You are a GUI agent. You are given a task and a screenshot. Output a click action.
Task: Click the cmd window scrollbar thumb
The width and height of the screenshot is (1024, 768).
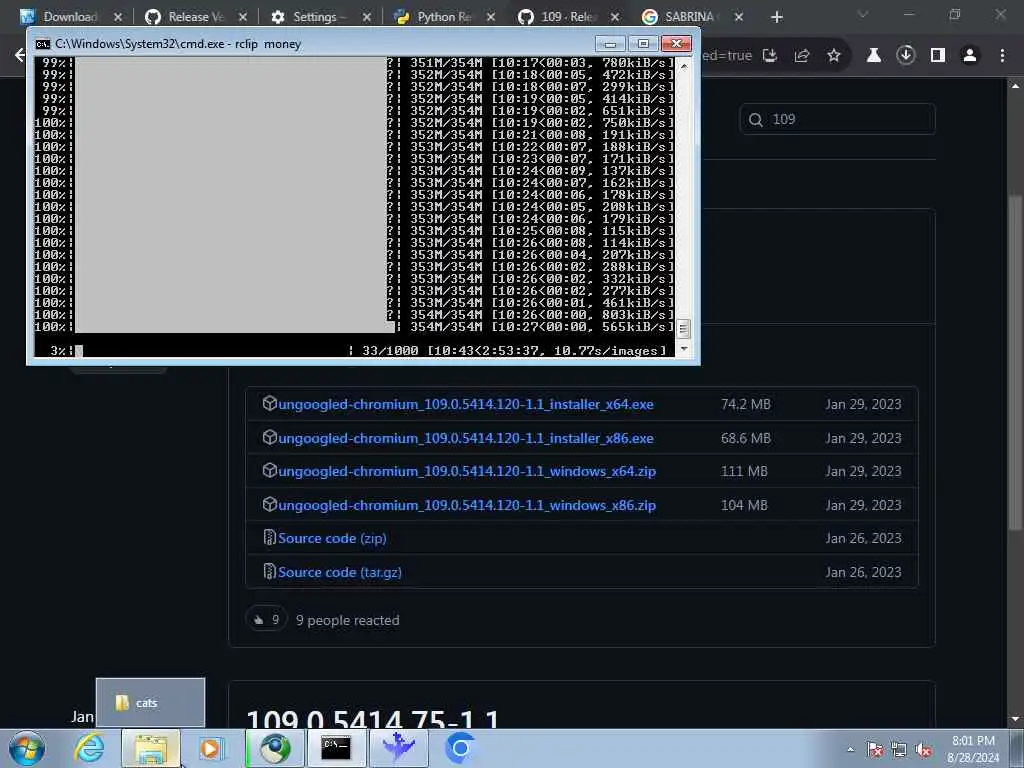tap(684, 328)
